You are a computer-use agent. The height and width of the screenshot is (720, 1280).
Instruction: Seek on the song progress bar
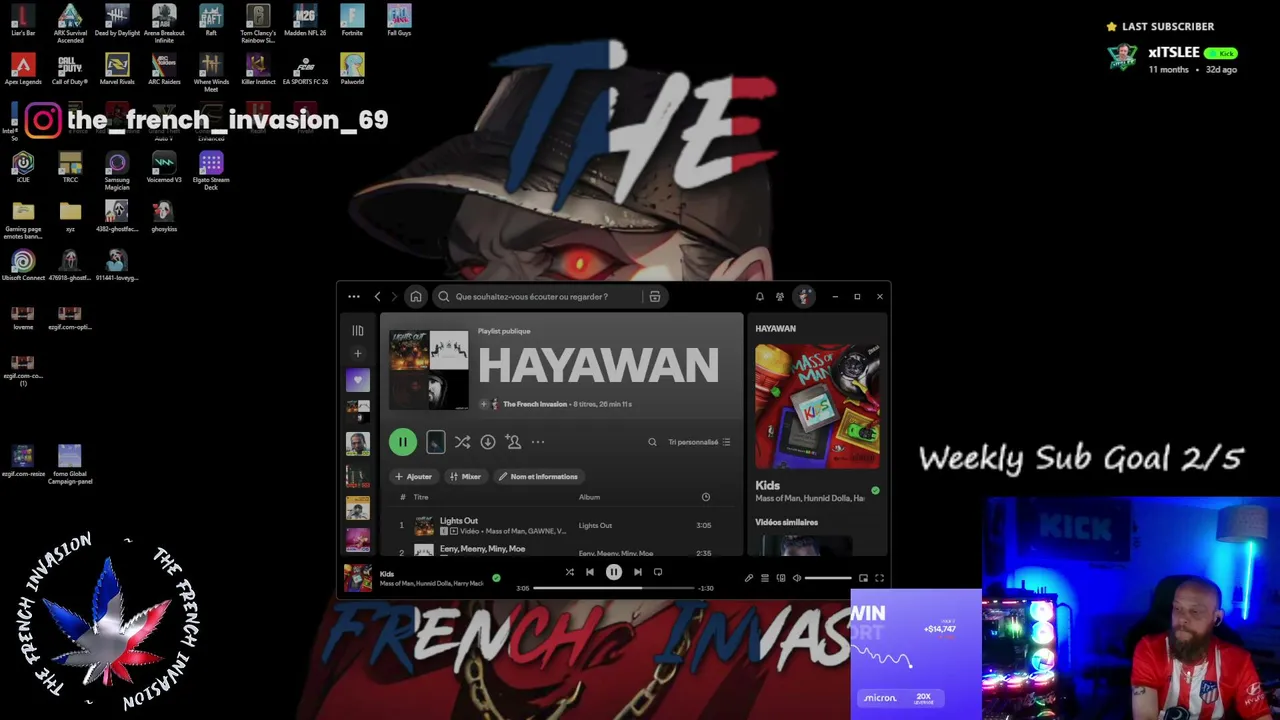coord(614,588)
